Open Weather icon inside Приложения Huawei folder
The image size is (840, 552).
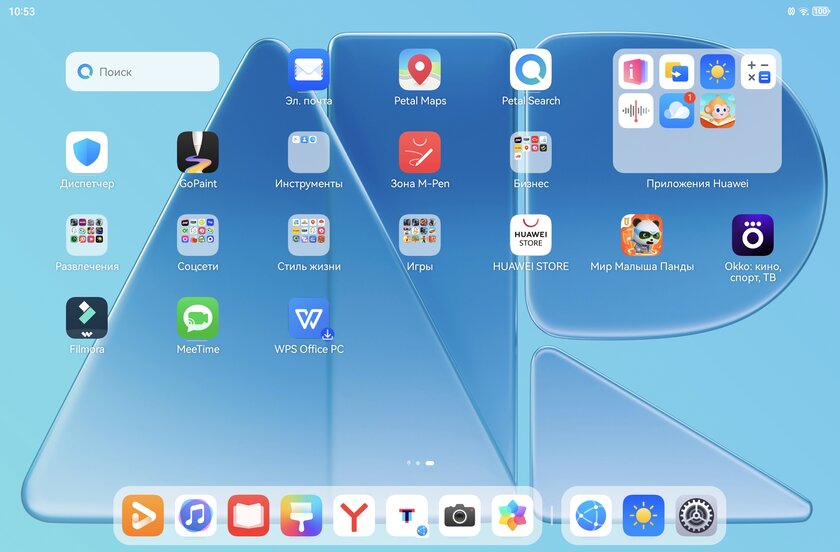[717, 71]
